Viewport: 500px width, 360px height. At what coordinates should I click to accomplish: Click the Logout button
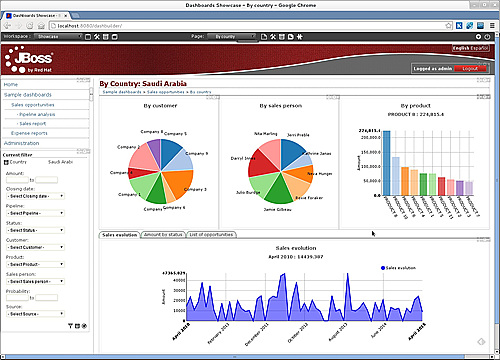click(470, 68)
